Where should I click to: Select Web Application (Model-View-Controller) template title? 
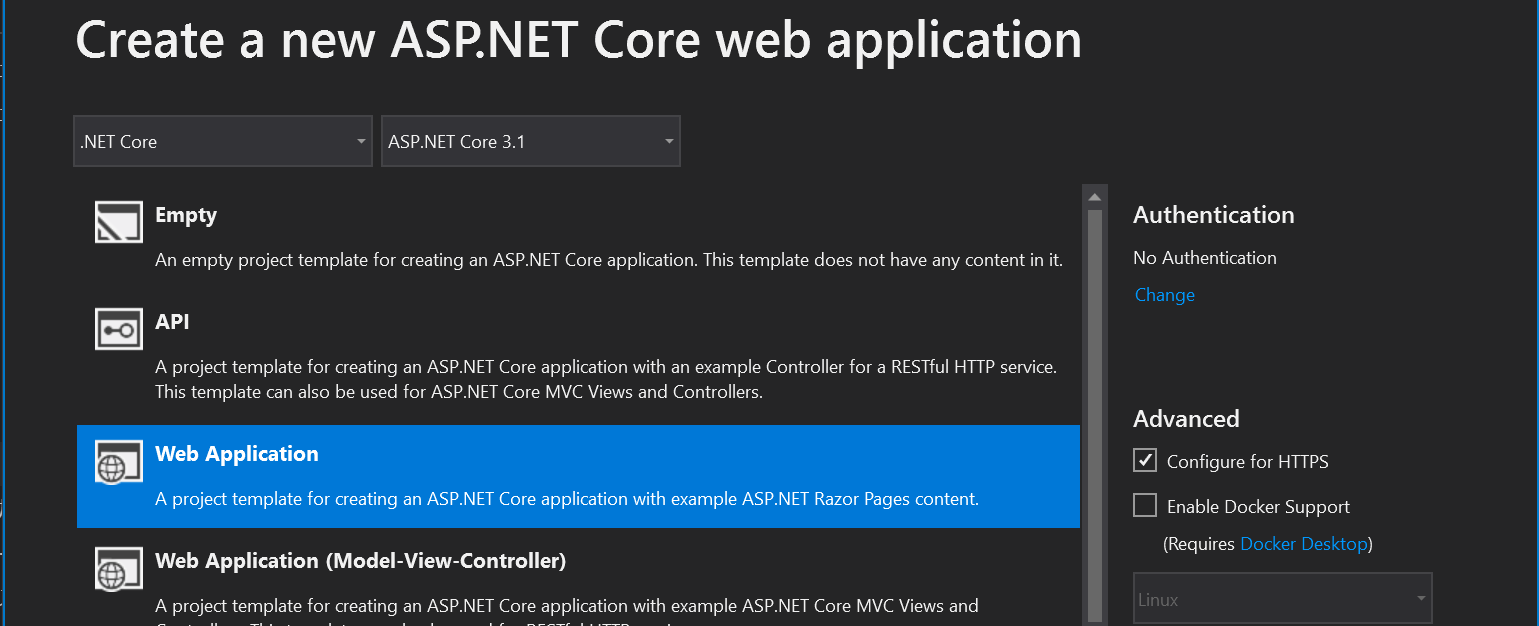361,561
